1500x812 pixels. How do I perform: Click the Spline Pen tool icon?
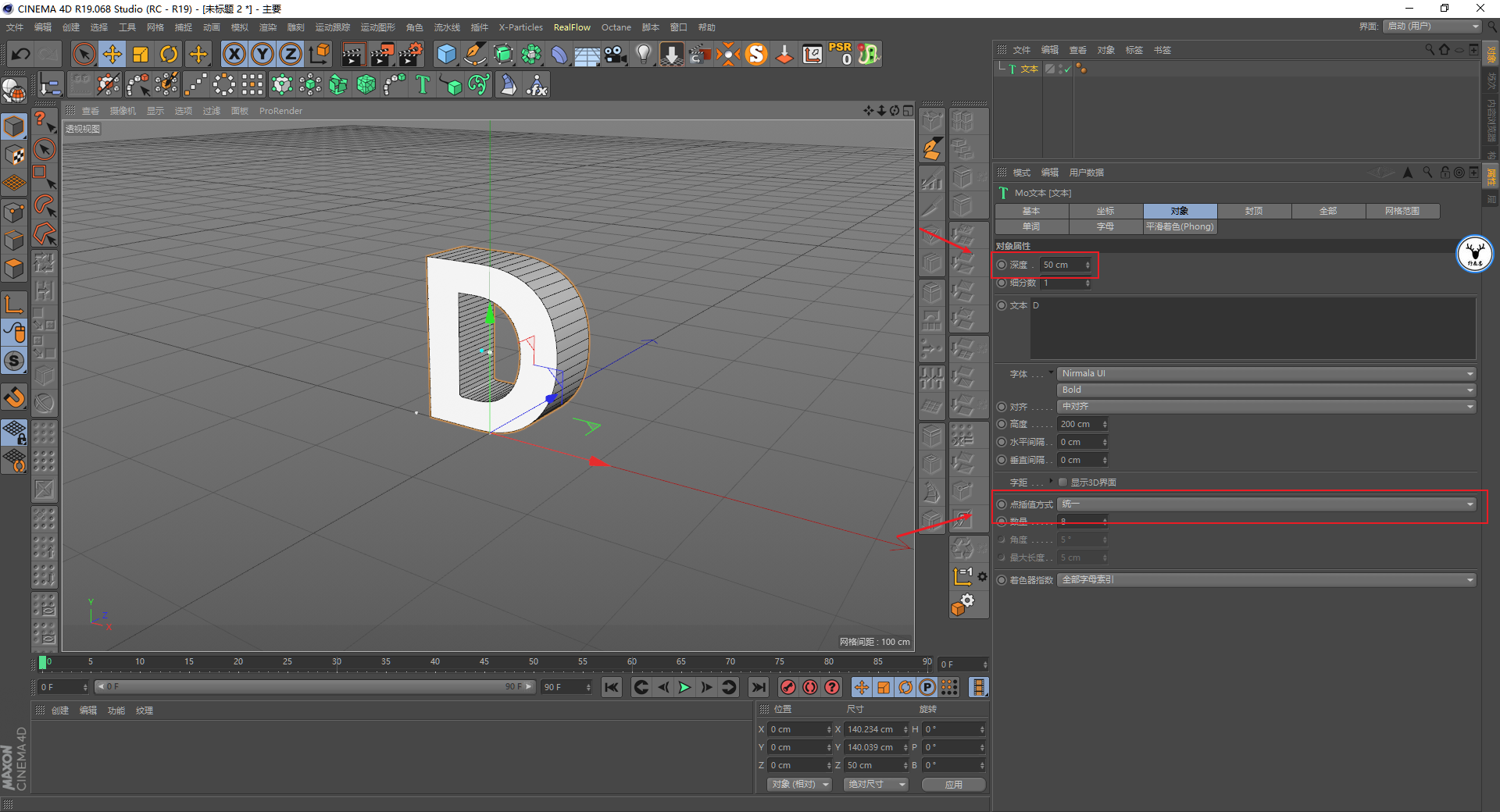click(475, 54)
